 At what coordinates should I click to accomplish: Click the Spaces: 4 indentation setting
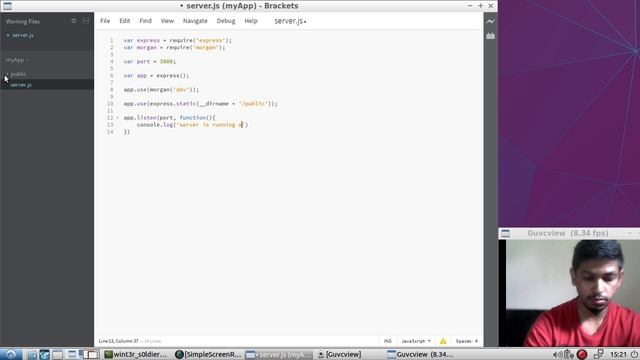pos(467,341)
